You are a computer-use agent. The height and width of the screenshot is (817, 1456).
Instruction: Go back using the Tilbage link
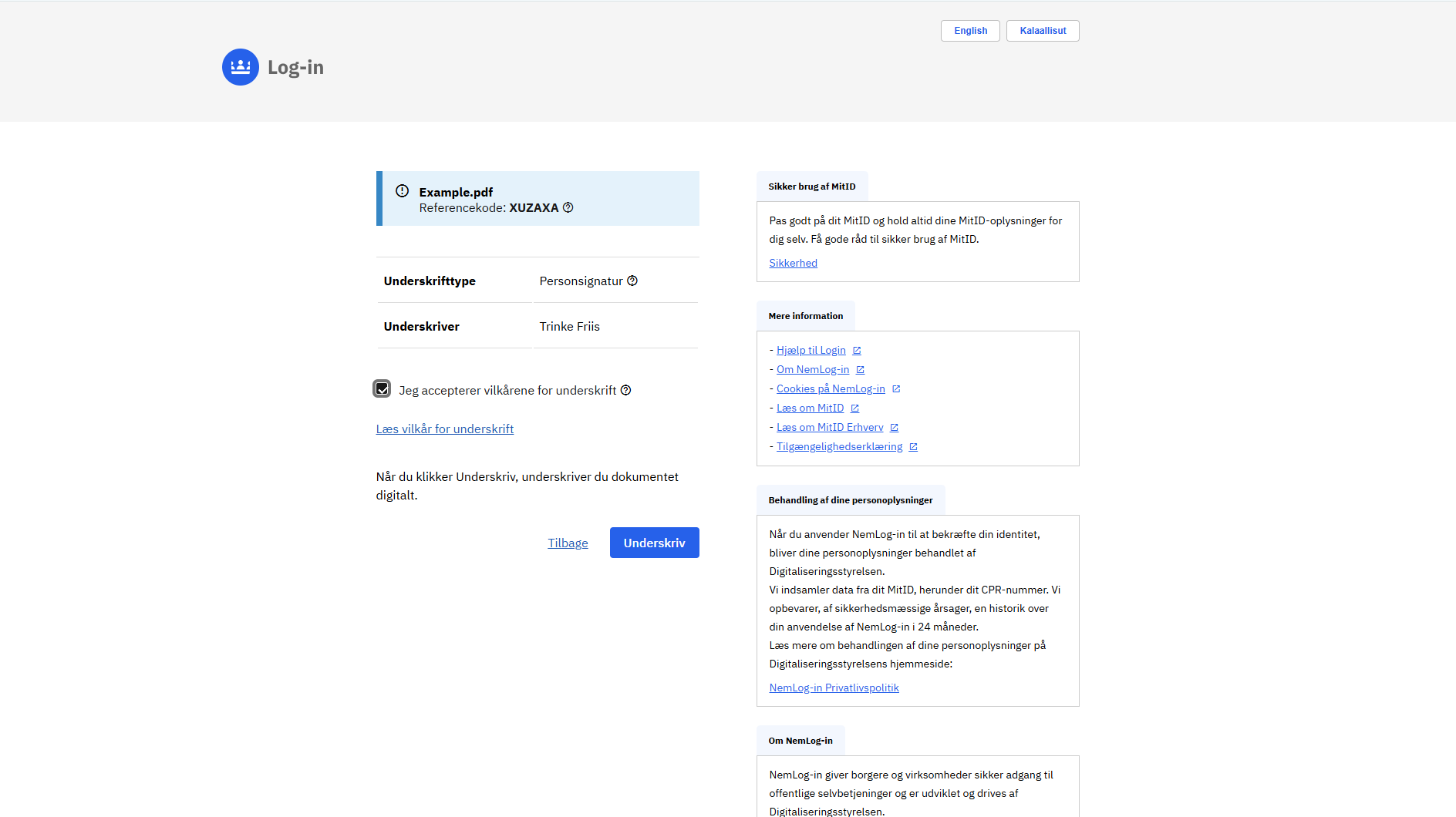(x=568, y=543)
